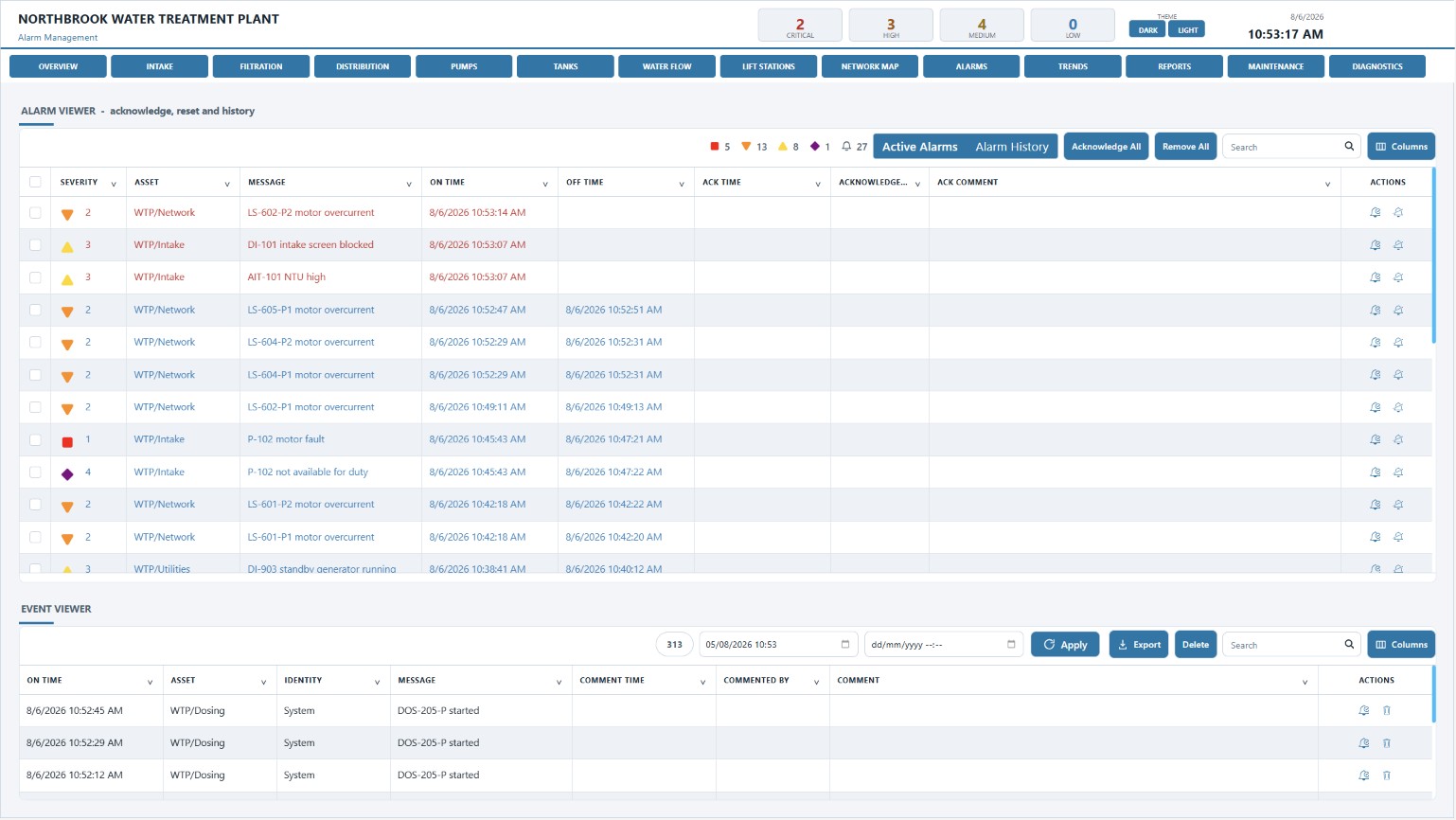This screenshot has width=1456, height=820.
Task: Open the LIFT STATIONS navigation tab
Action: point(769,66)
